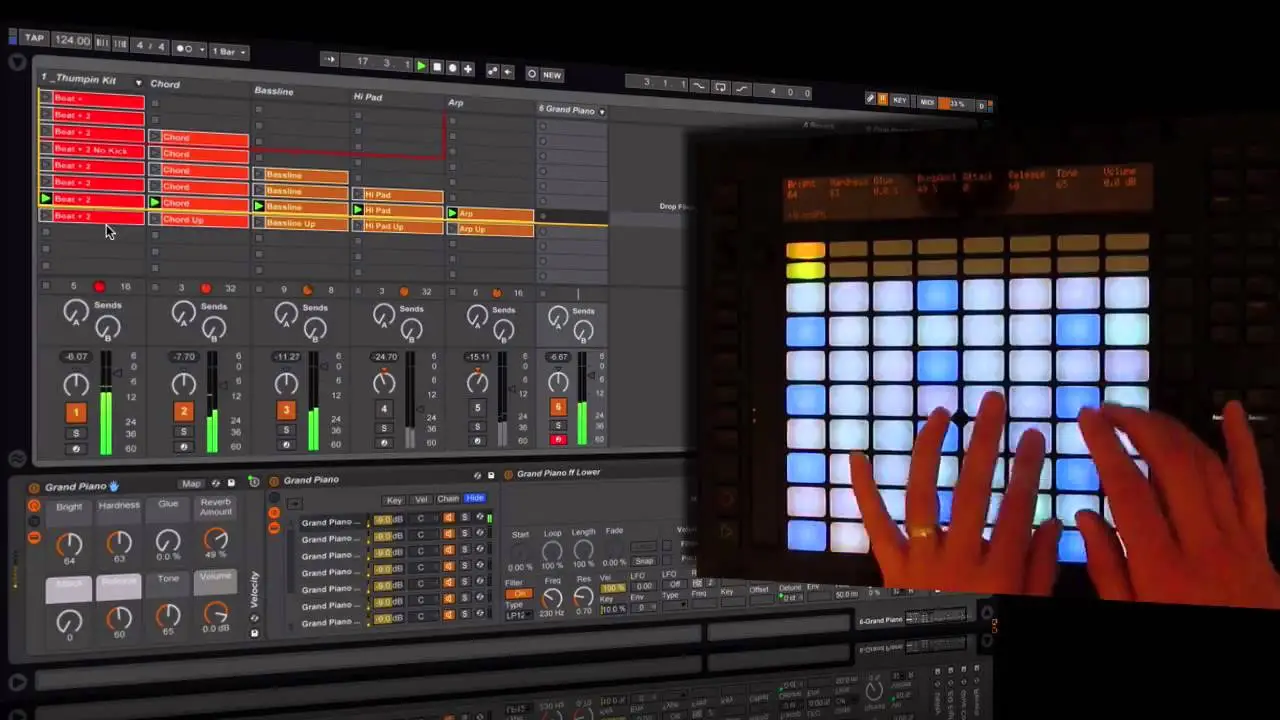Disarm the red arm button on track 6
The width and height of the screenshot is (1280, 720).
[x=558, y=439]
